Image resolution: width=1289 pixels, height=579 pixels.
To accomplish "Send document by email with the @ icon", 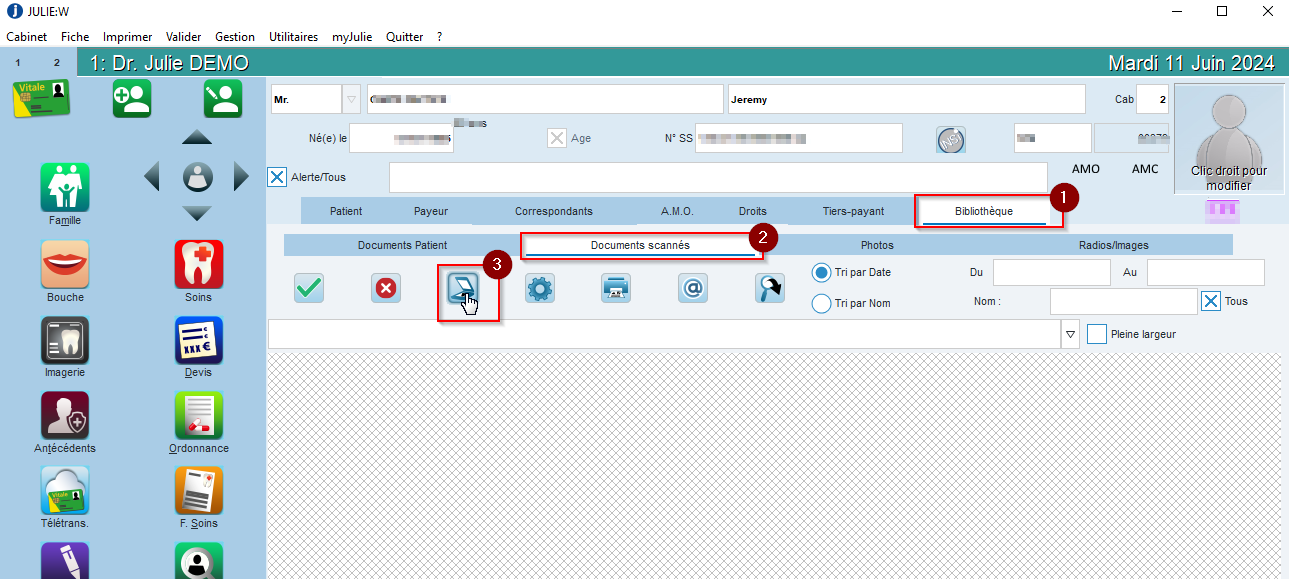I will [693, 288].
